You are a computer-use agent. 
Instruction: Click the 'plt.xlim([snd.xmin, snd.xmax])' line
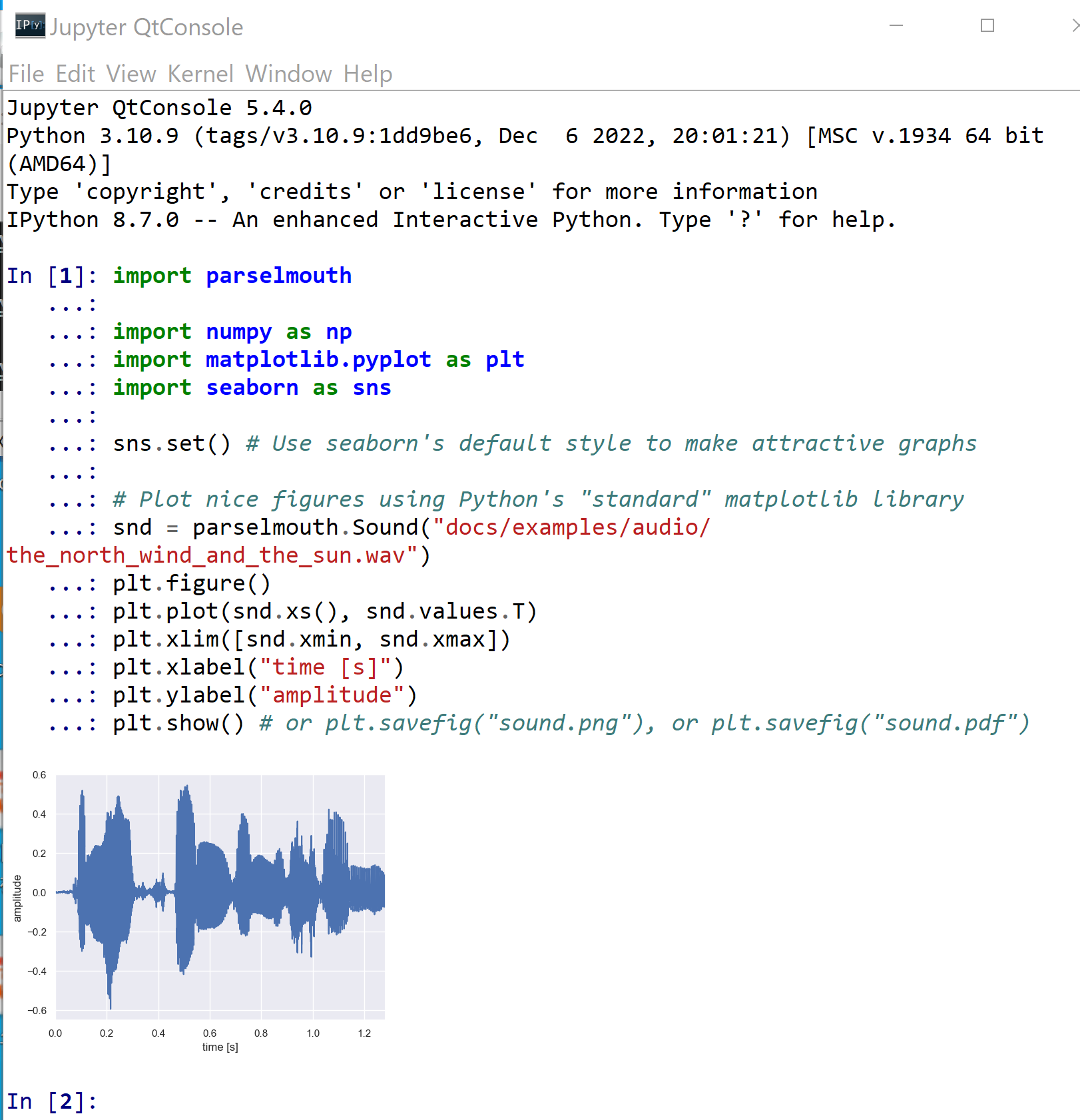click(x=312, y=639)
